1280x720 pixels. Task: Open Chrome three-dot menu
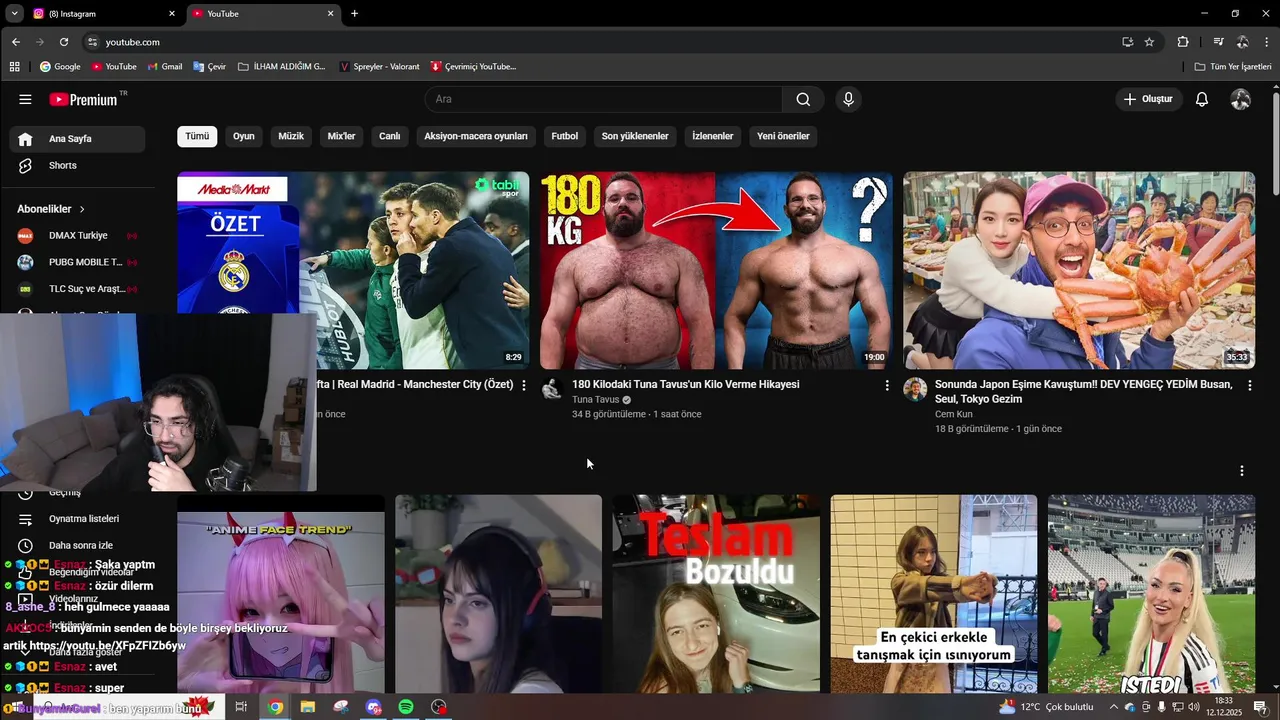tap(1266, 42)
